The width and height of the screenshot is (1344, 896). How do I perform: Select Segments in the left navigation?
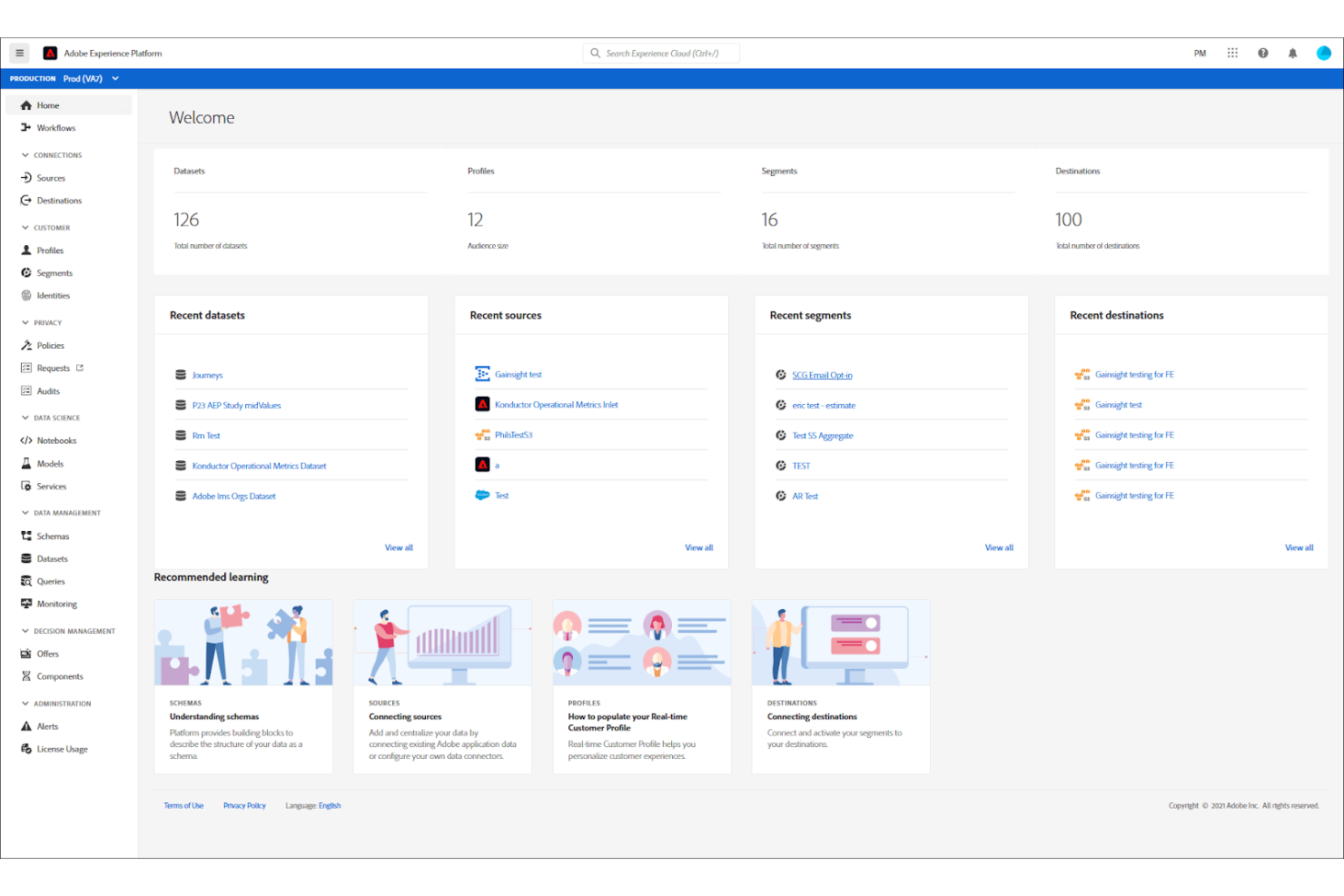(54, 273)
